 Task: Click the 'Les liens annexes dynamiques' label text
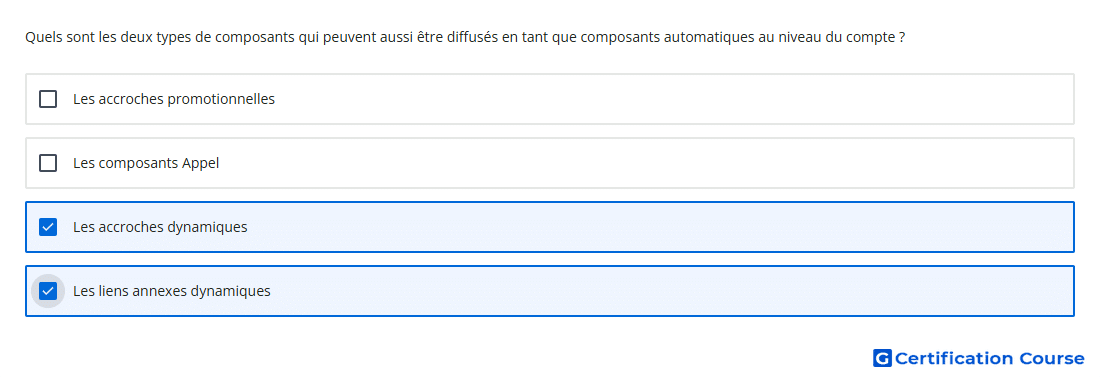172,291
